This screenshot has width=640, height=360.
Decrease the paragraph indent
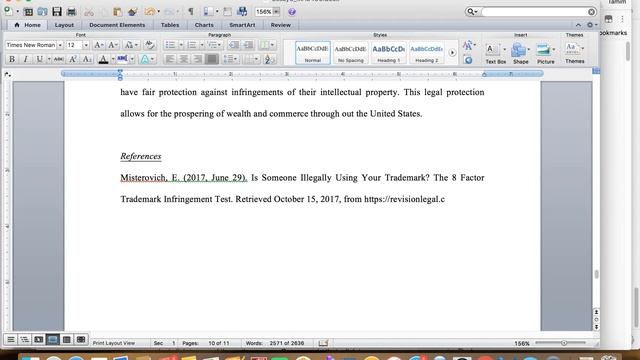point(234,45)
